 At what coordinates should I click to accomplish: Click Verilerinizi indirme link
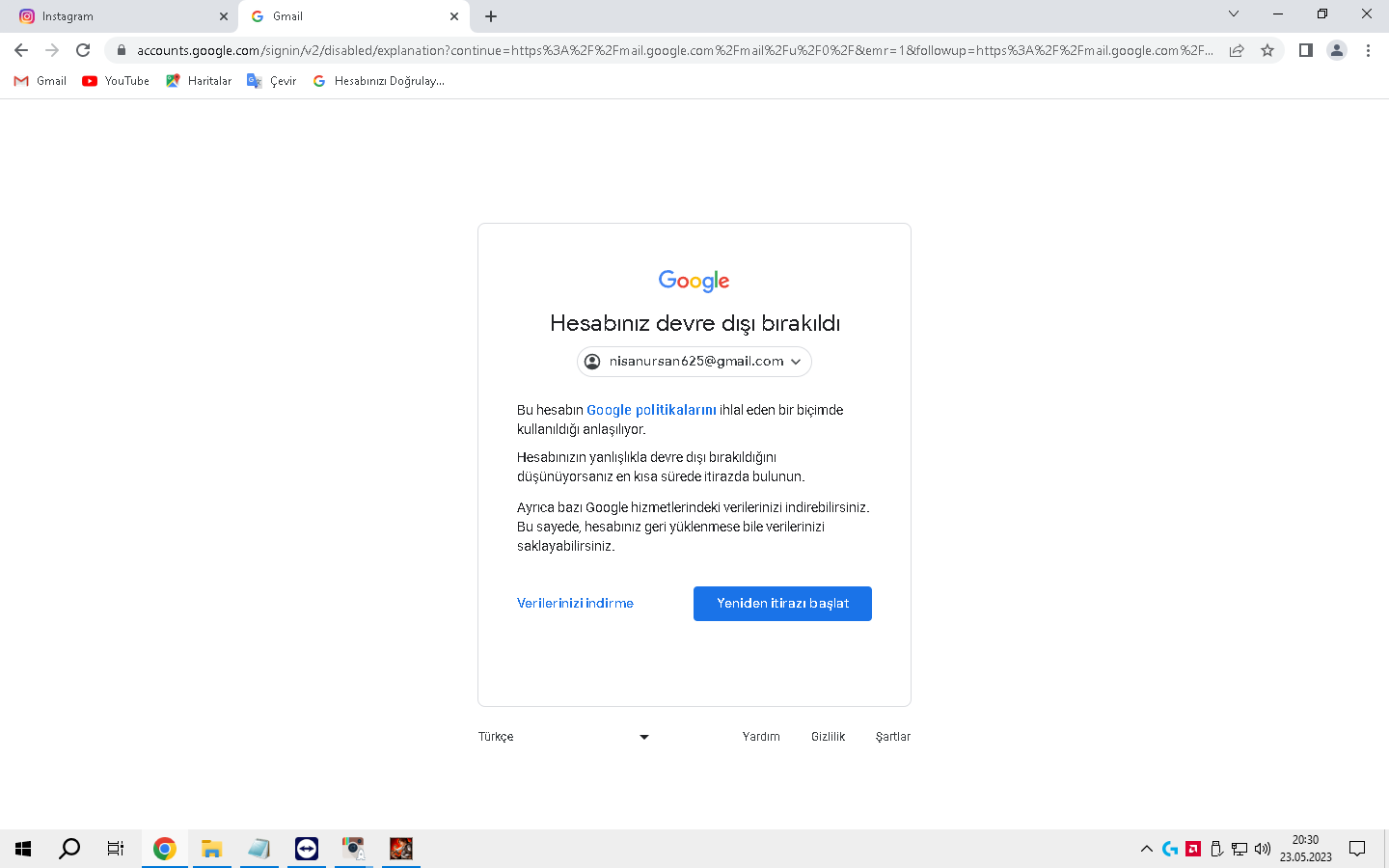575,604
